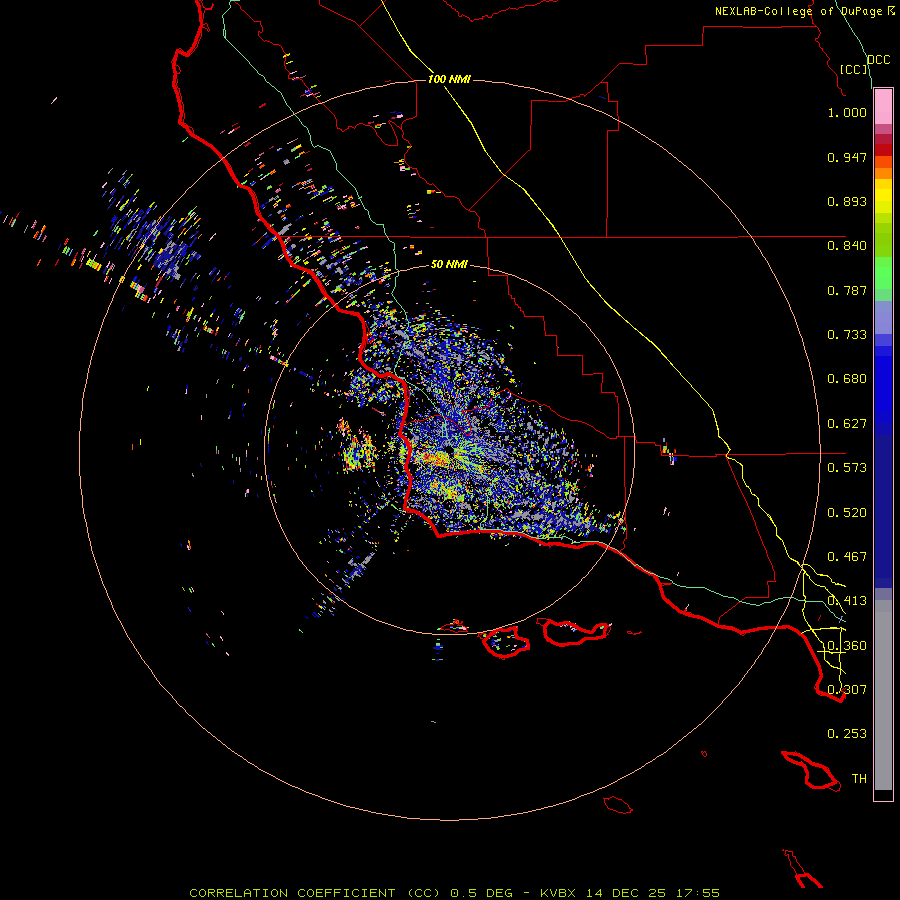The width and height of the screenshot is (900, 900).
Task: Click the 0.520 legend value
Action: [x=847, y=513]
